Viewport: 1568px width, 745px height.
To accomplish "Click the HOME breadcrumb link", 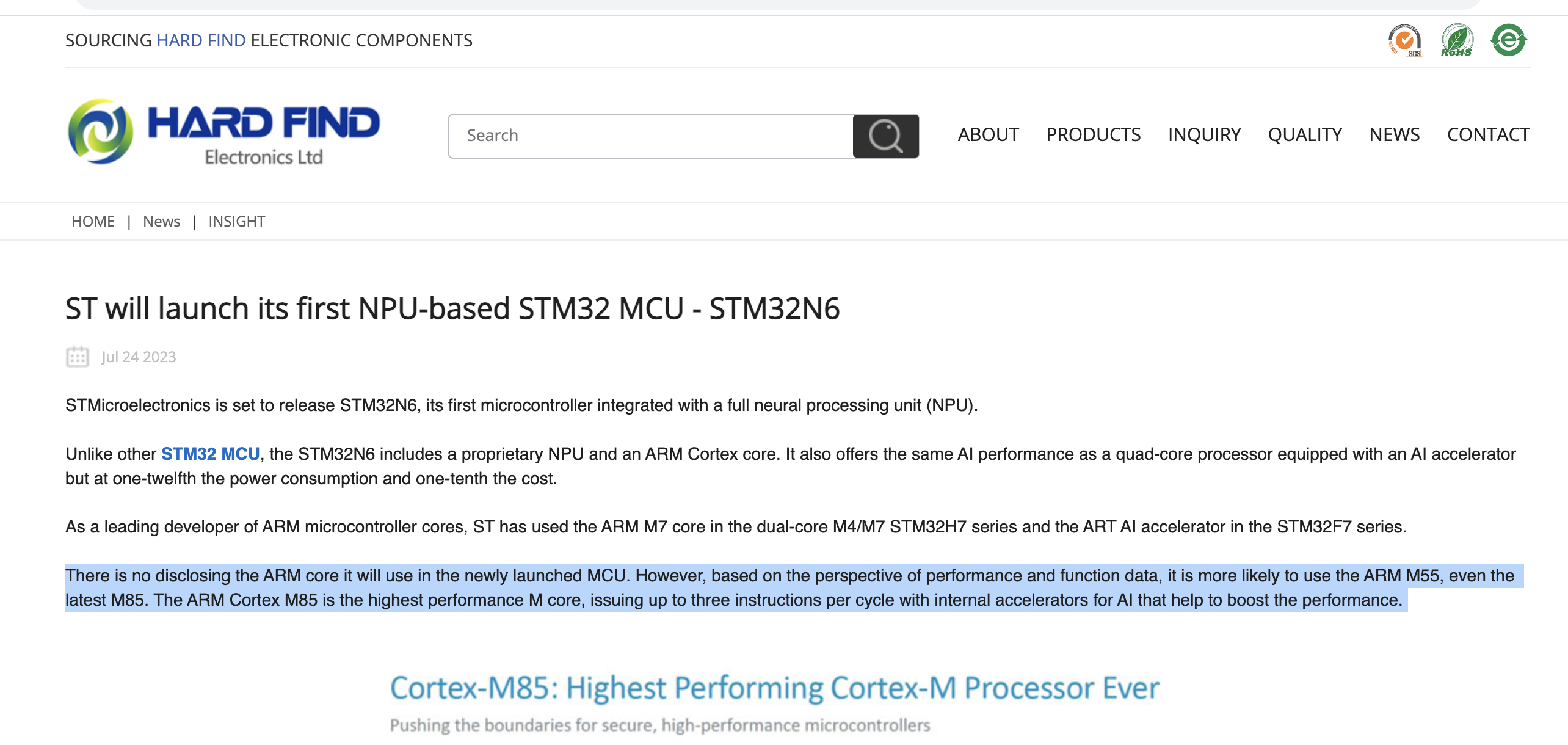I will [93, 221].
